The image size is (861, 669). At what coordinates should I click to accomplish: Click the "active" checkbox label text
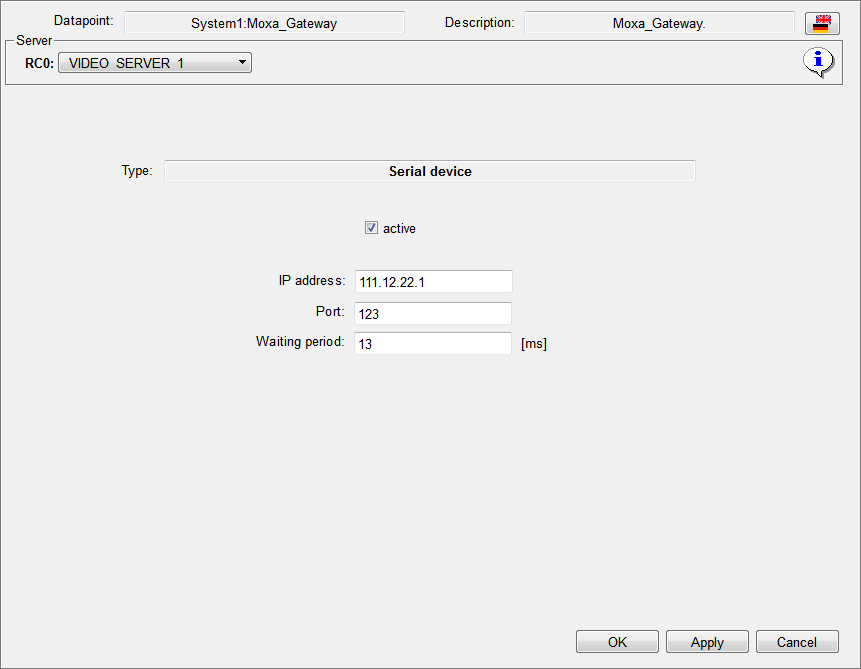399,229
